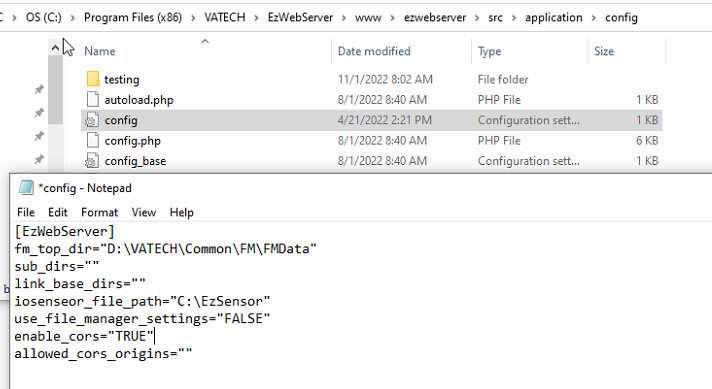Expand the chevron after application in the breadcrumb
The width and height of the screenshot is (712, 389).
tap(594, 18)
